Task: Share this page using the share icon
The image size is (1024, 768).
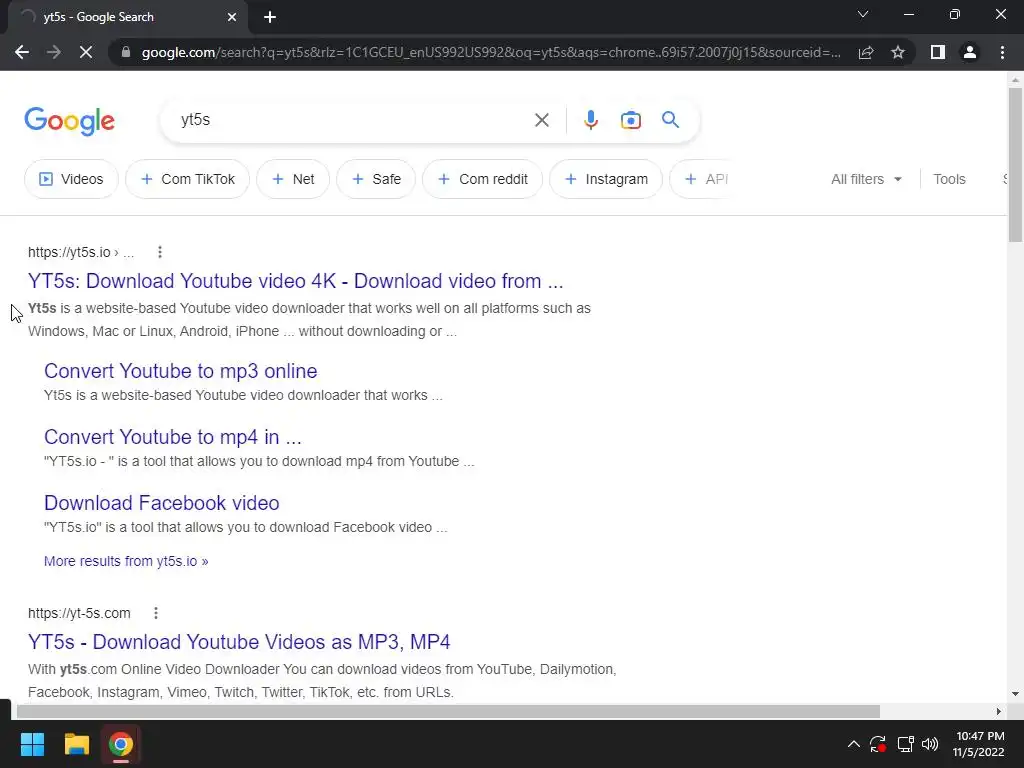Action: pos(866,52)
